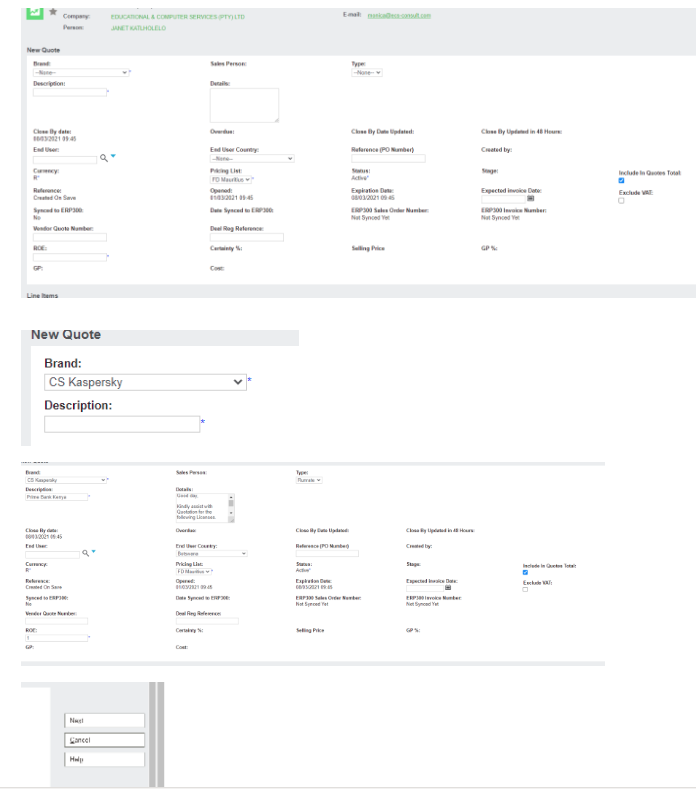Click the E-mail address link

point(399,17)
